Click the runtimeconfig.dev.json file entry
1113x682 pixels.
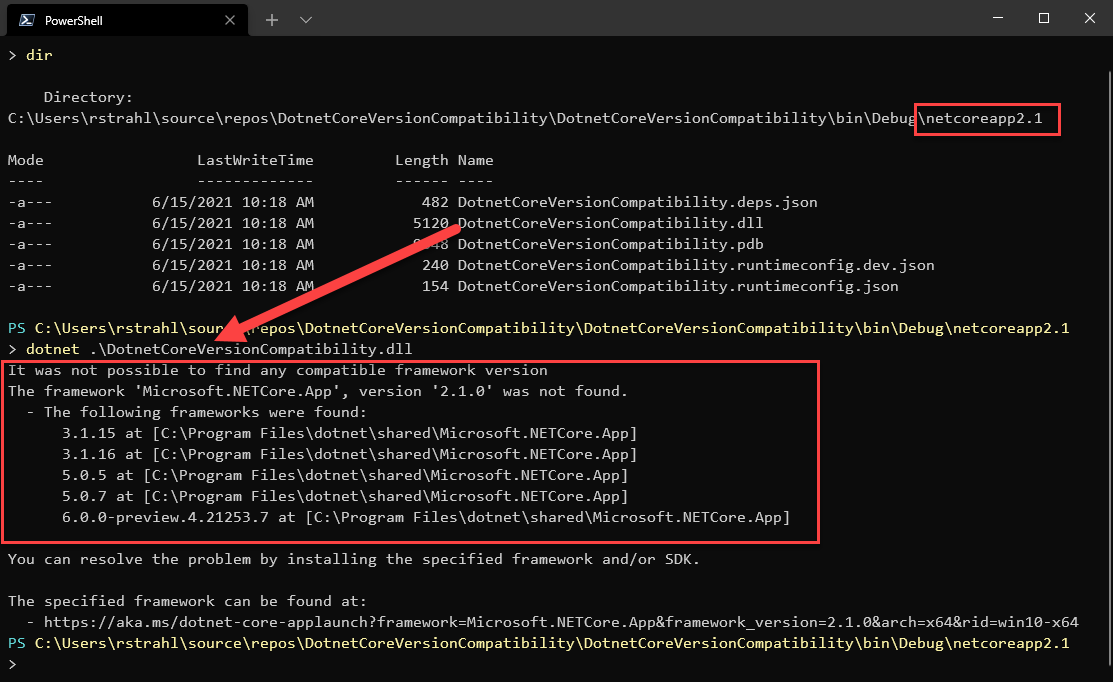(x=696, y=265)
